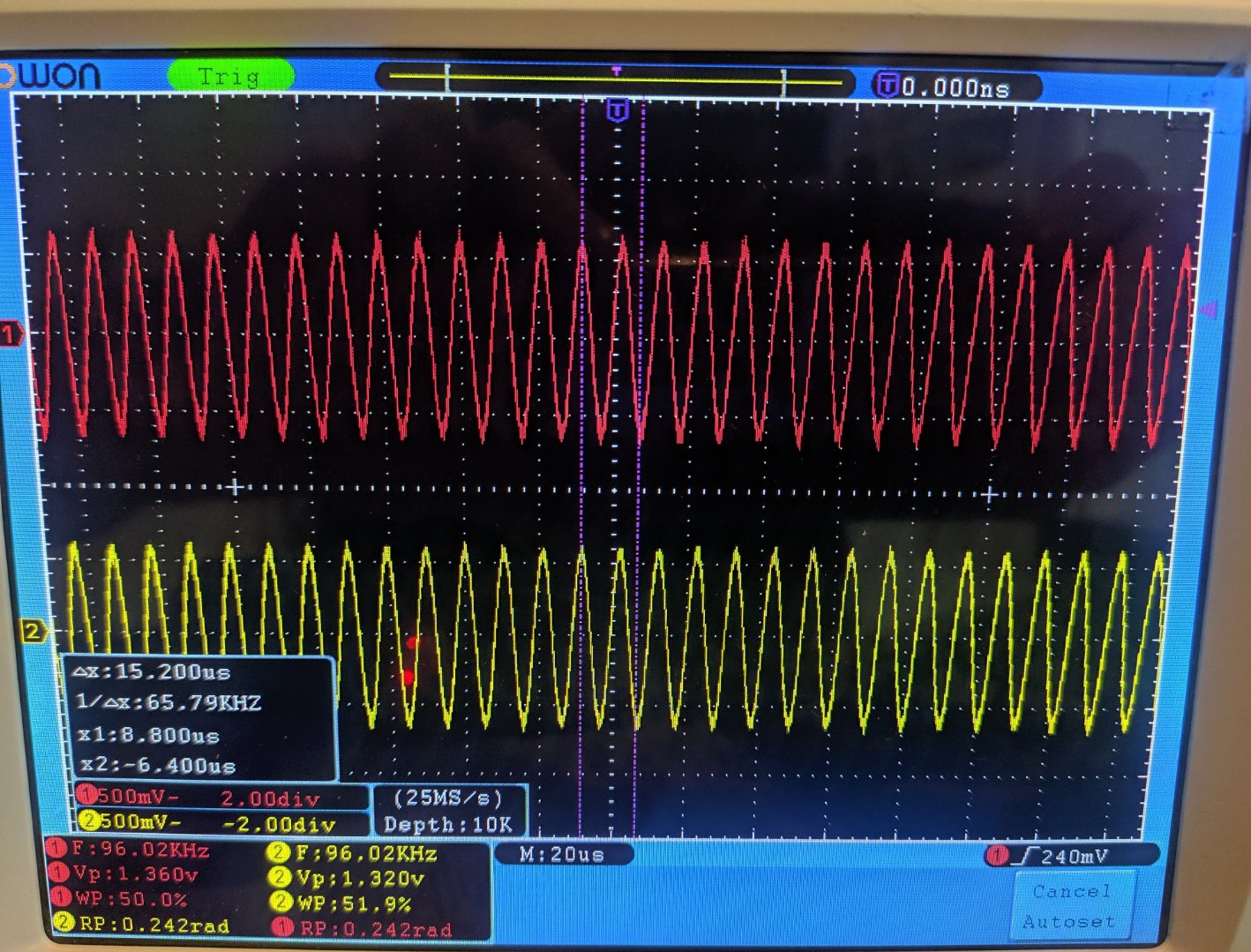Click the waveform memory position bar at top

coord(615,80)
